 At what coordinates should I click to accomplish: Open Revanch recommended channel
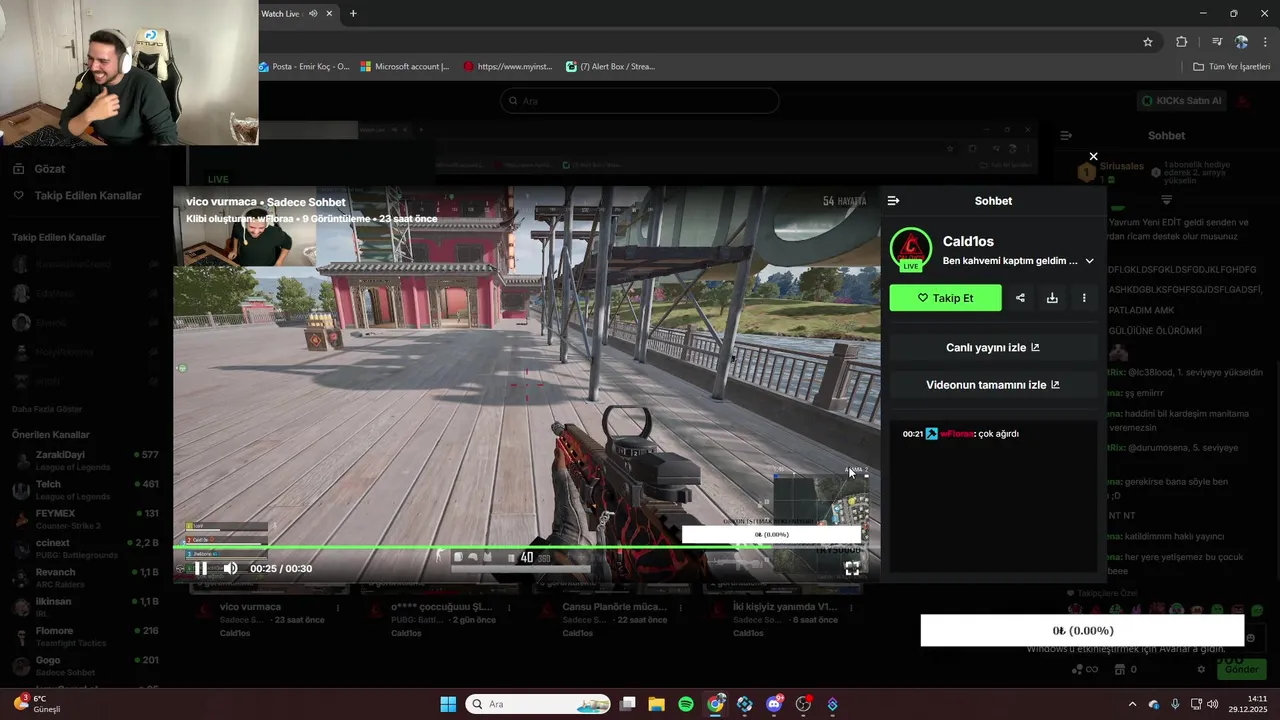click(x=85, y=578)
